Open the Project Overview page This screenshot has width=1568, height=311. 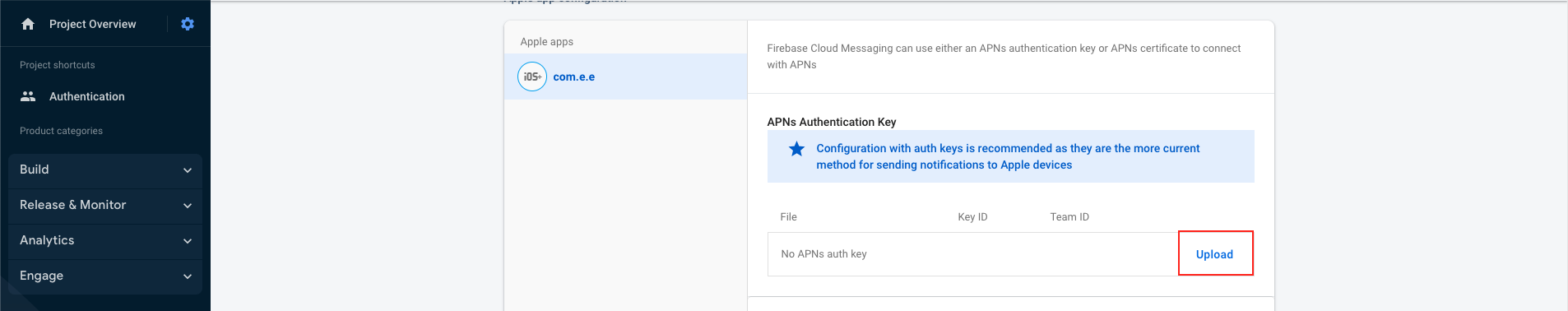(x=93, y=24)
